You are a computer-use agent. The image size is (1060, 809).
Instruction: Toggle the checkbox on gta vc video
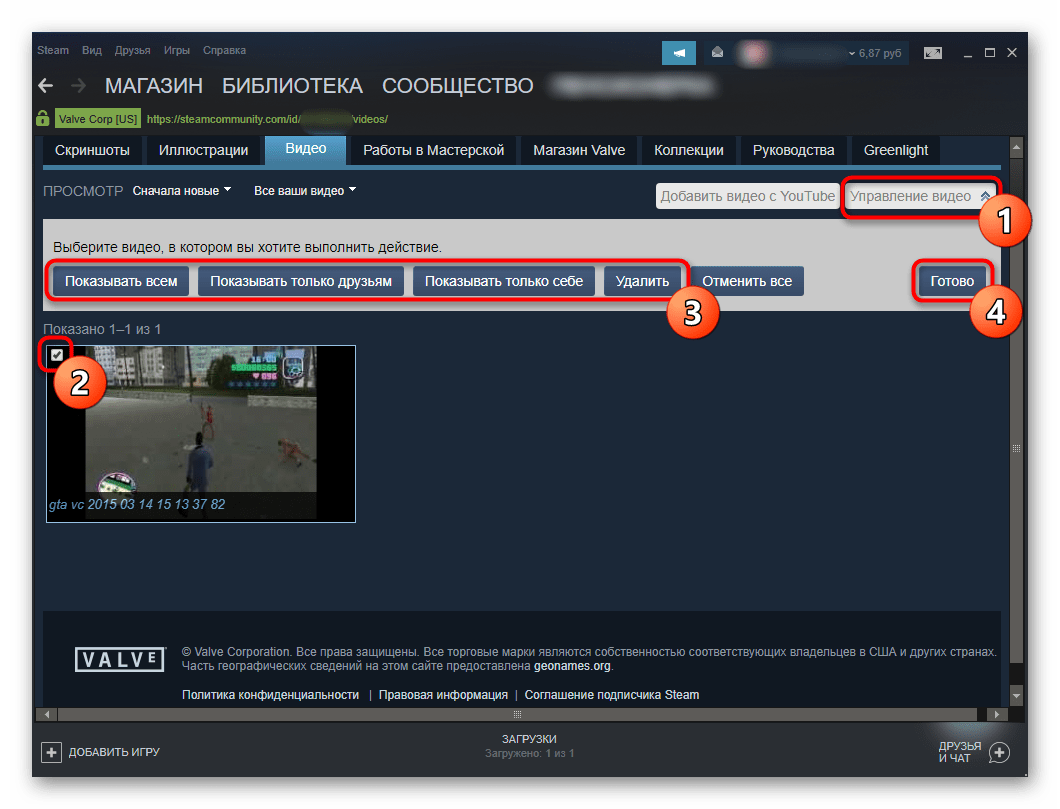pyautogui.click(x=57, y=355)
